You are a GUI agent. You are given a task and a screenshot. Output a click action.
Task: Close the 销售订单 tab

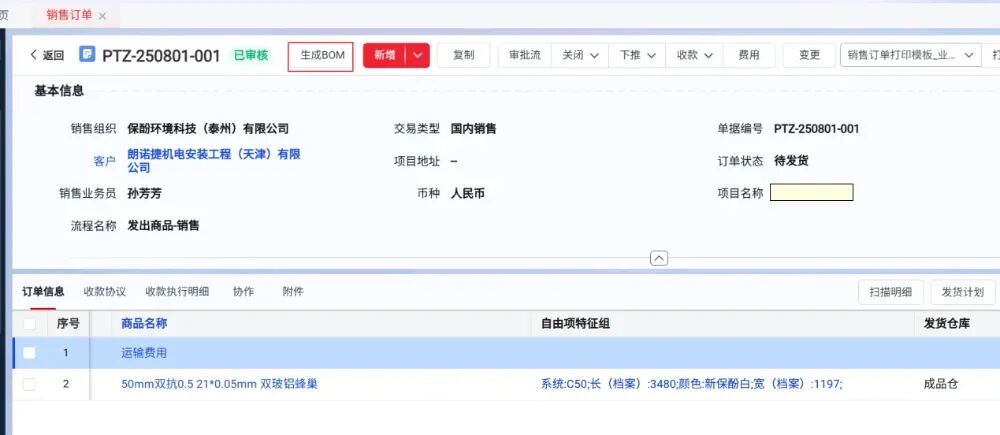[103, 15]
